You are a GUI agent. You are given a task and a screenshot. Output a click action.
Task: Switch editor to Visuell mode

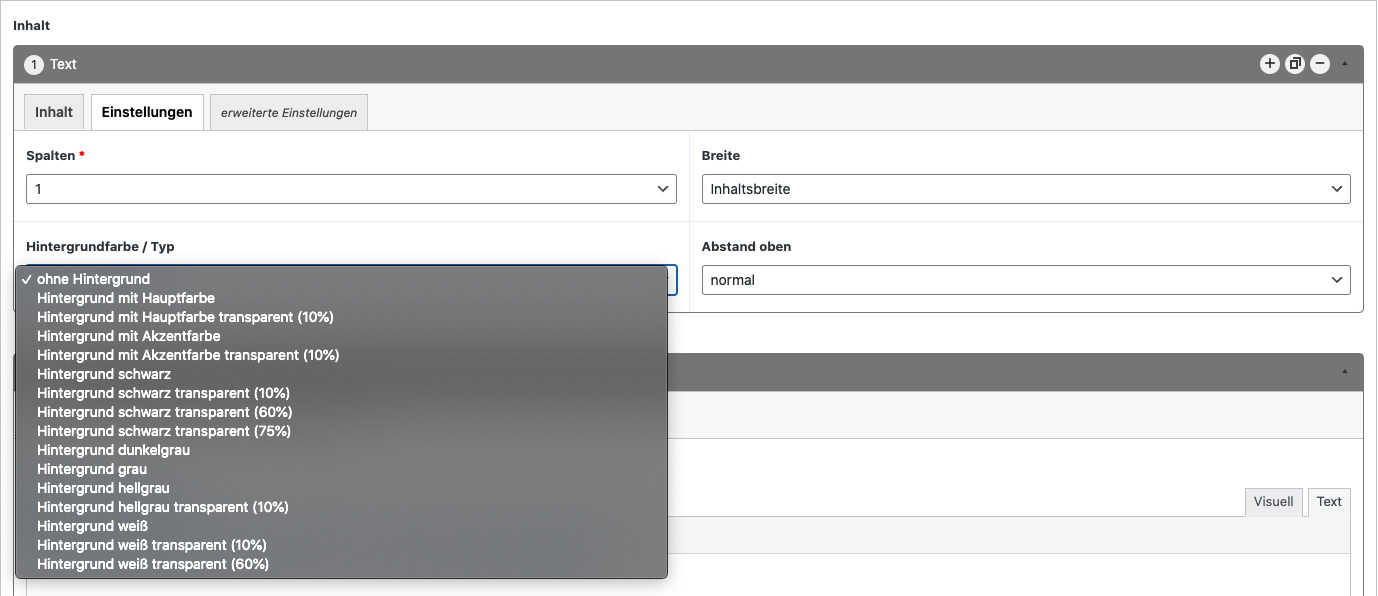click(x=1273, y=502)
